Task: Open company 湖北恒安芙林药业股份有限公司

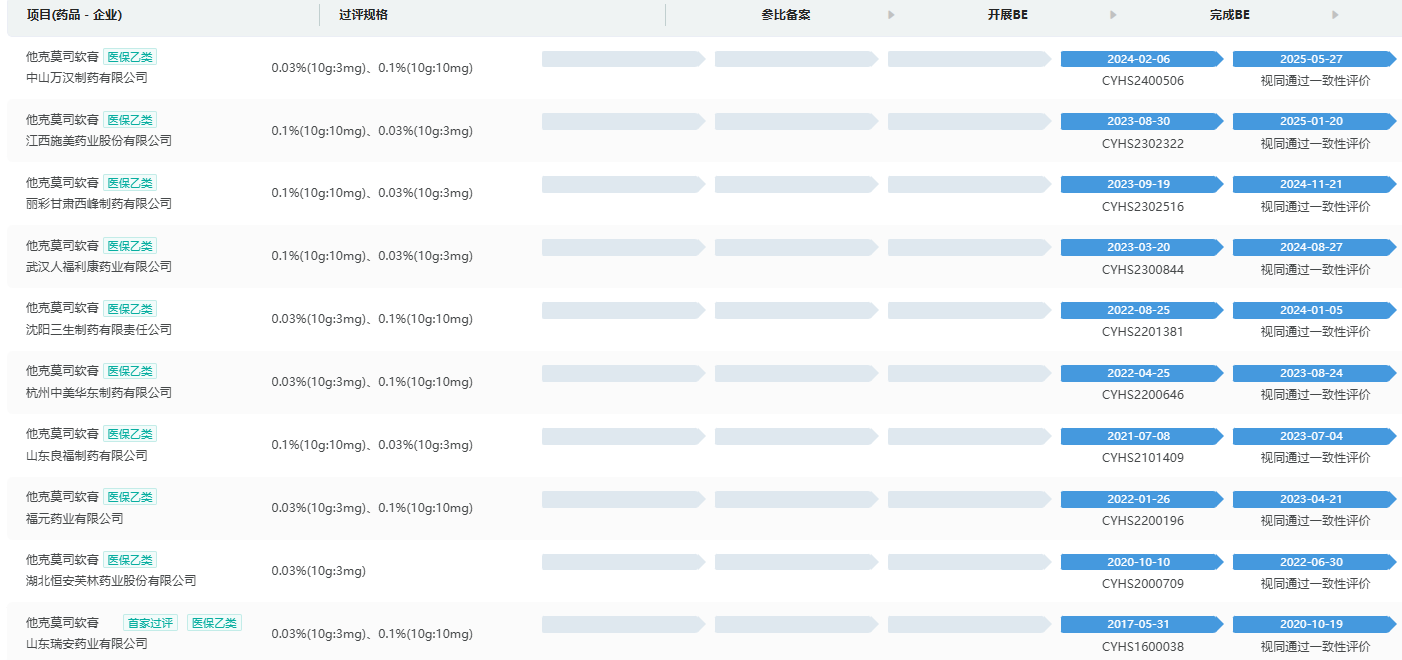Action: coord(111,581)
